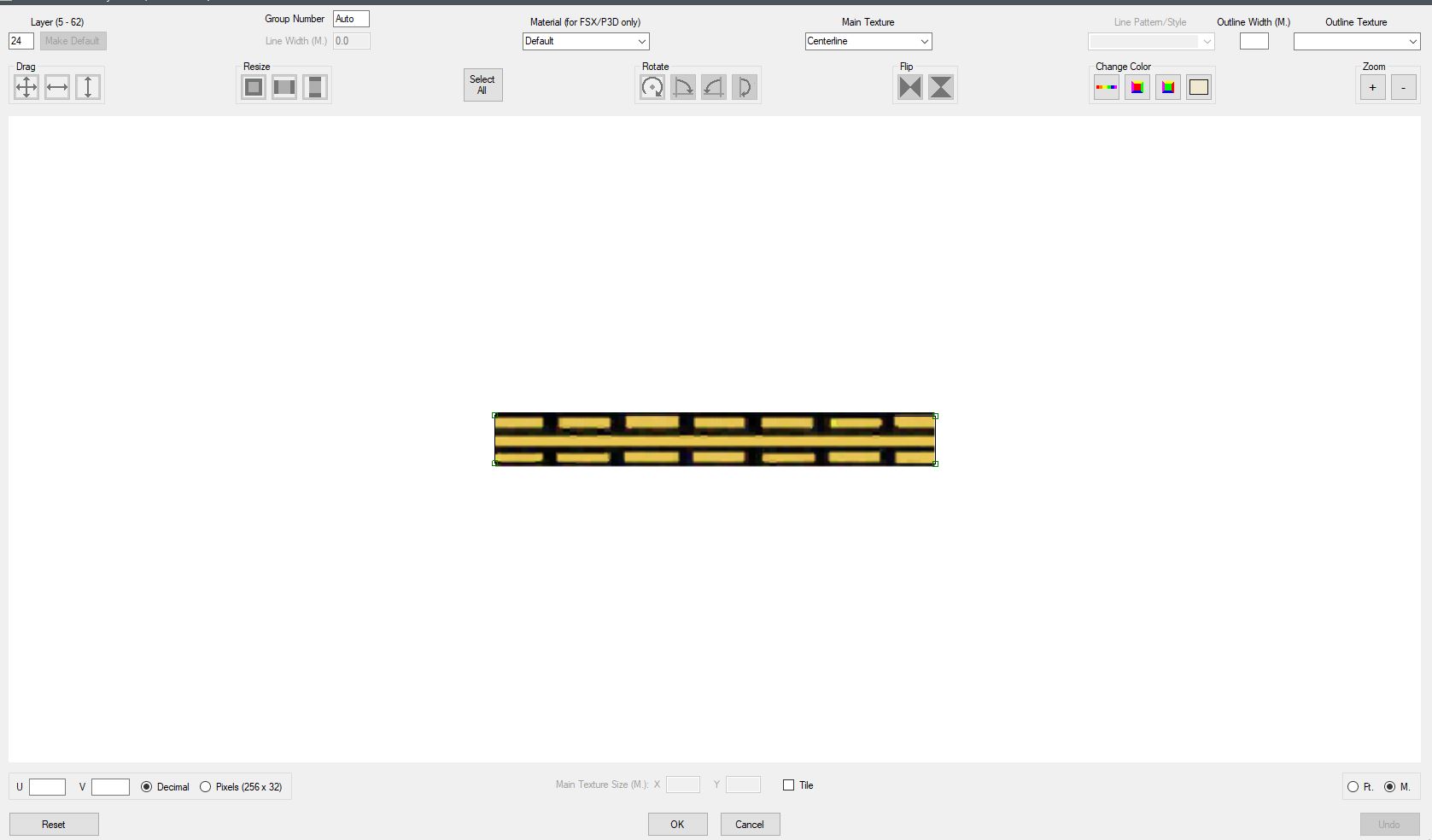The image size is (1432, 840).
Task: Open the line color change tool
Action: (x=1106, y=86)
